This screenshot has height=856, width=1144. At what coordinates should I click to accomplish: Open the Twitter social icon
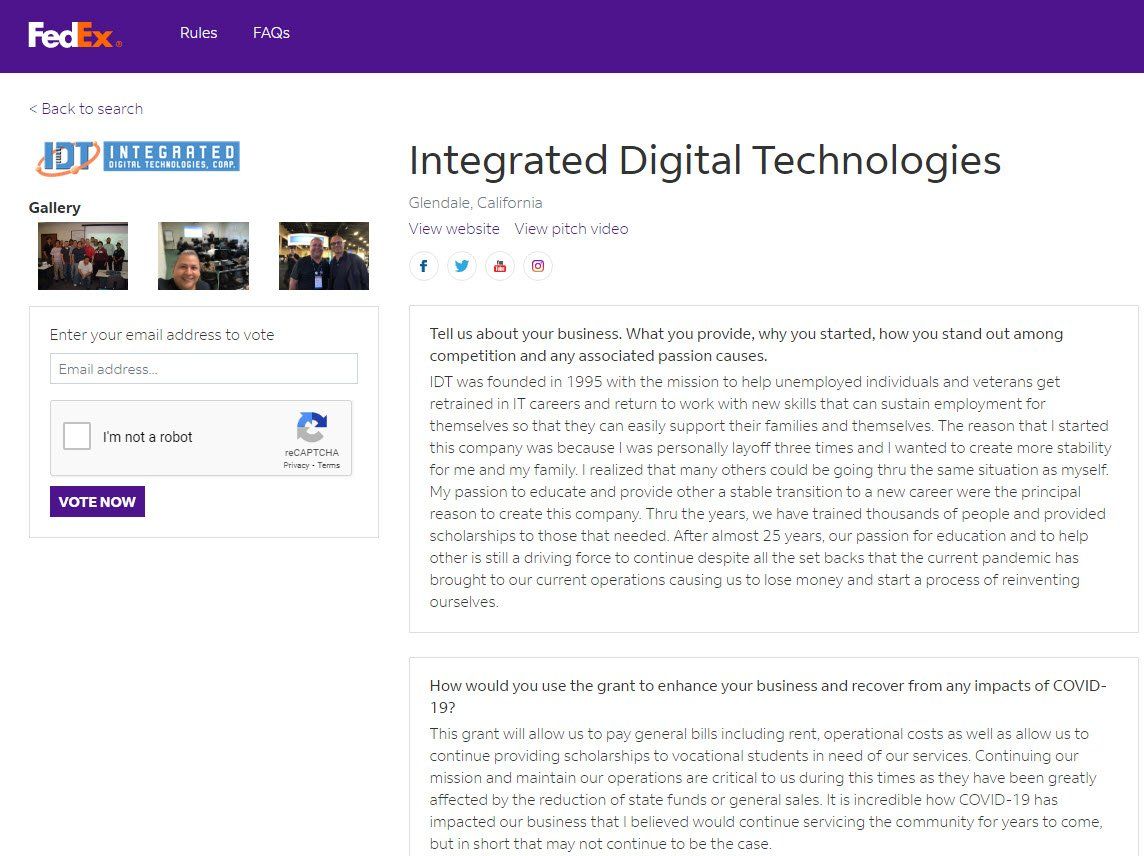[x=462, y=266]
